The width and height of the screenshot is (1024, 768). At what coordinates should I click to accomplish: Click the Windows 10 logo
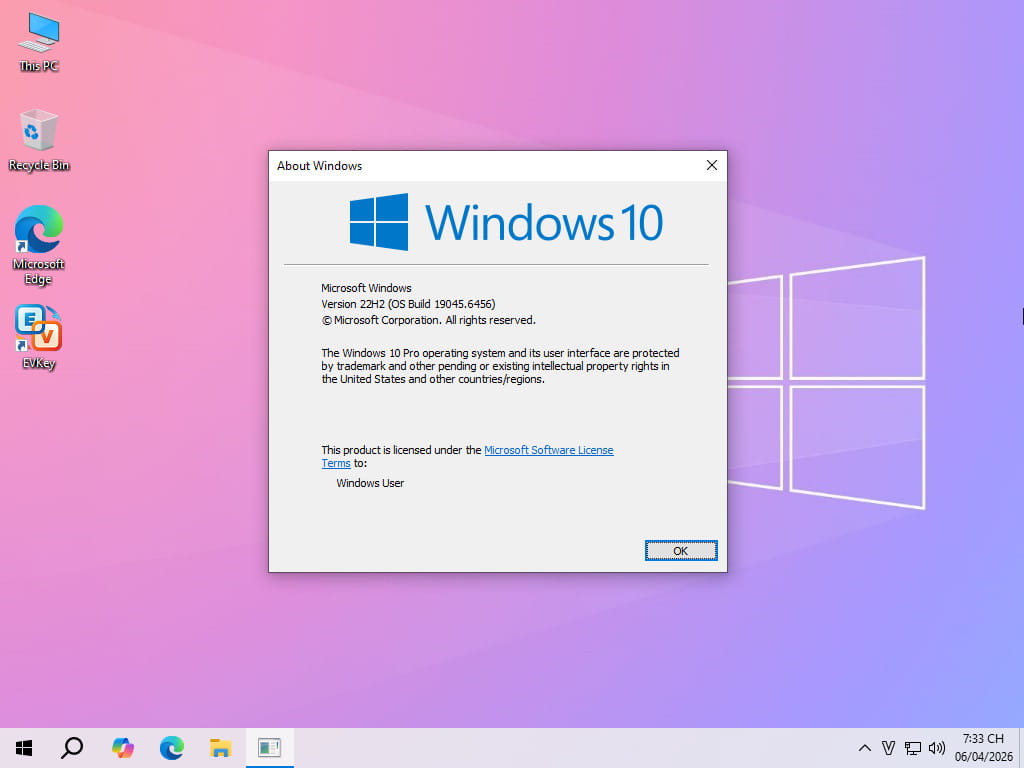(506, 222)
